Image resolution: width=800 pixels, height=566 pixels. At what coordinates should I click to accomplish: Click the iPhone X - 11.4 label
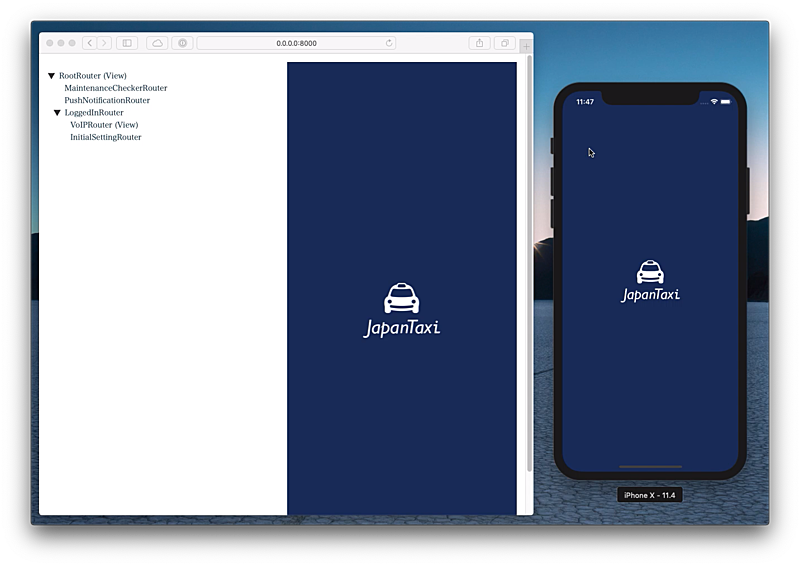649,495
